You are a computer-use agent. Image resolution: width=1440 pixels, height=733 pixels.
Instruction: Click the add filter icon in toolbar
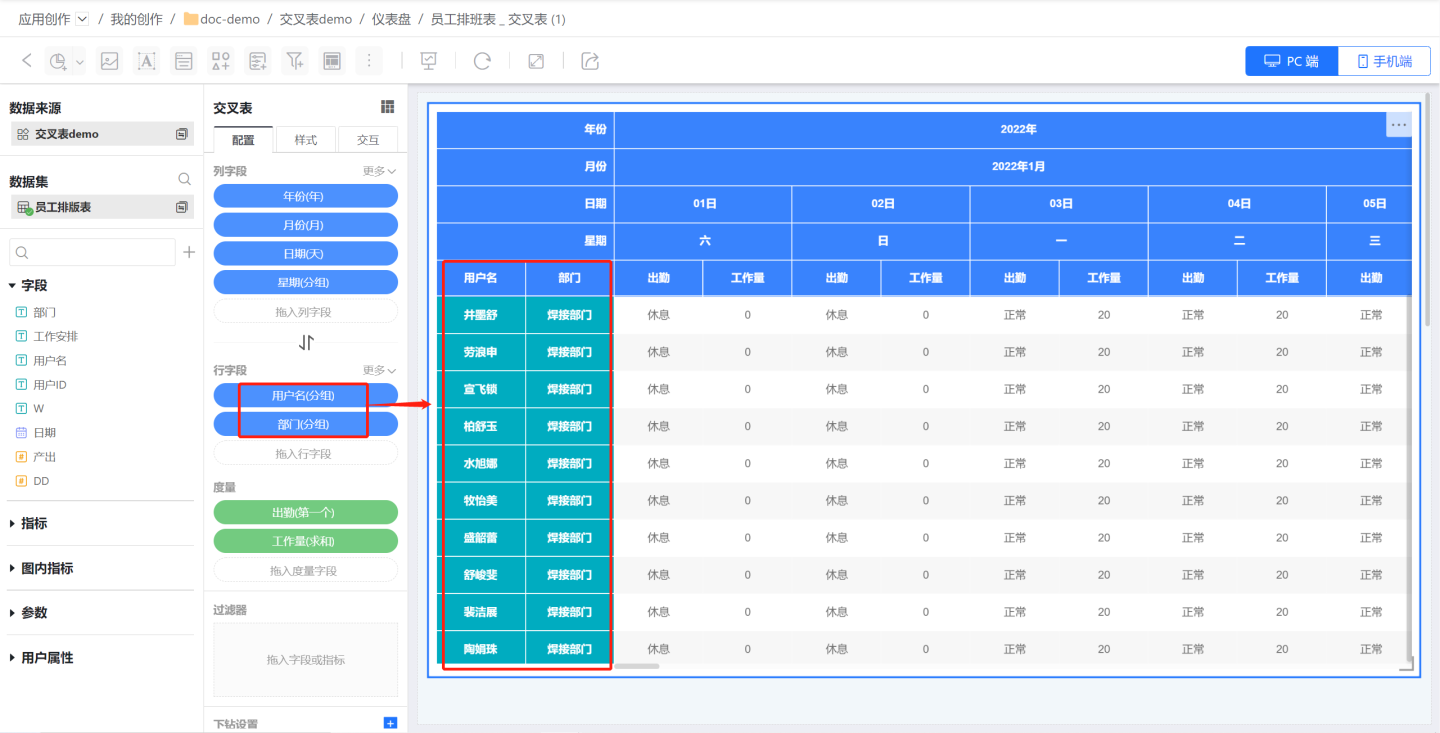295,61
